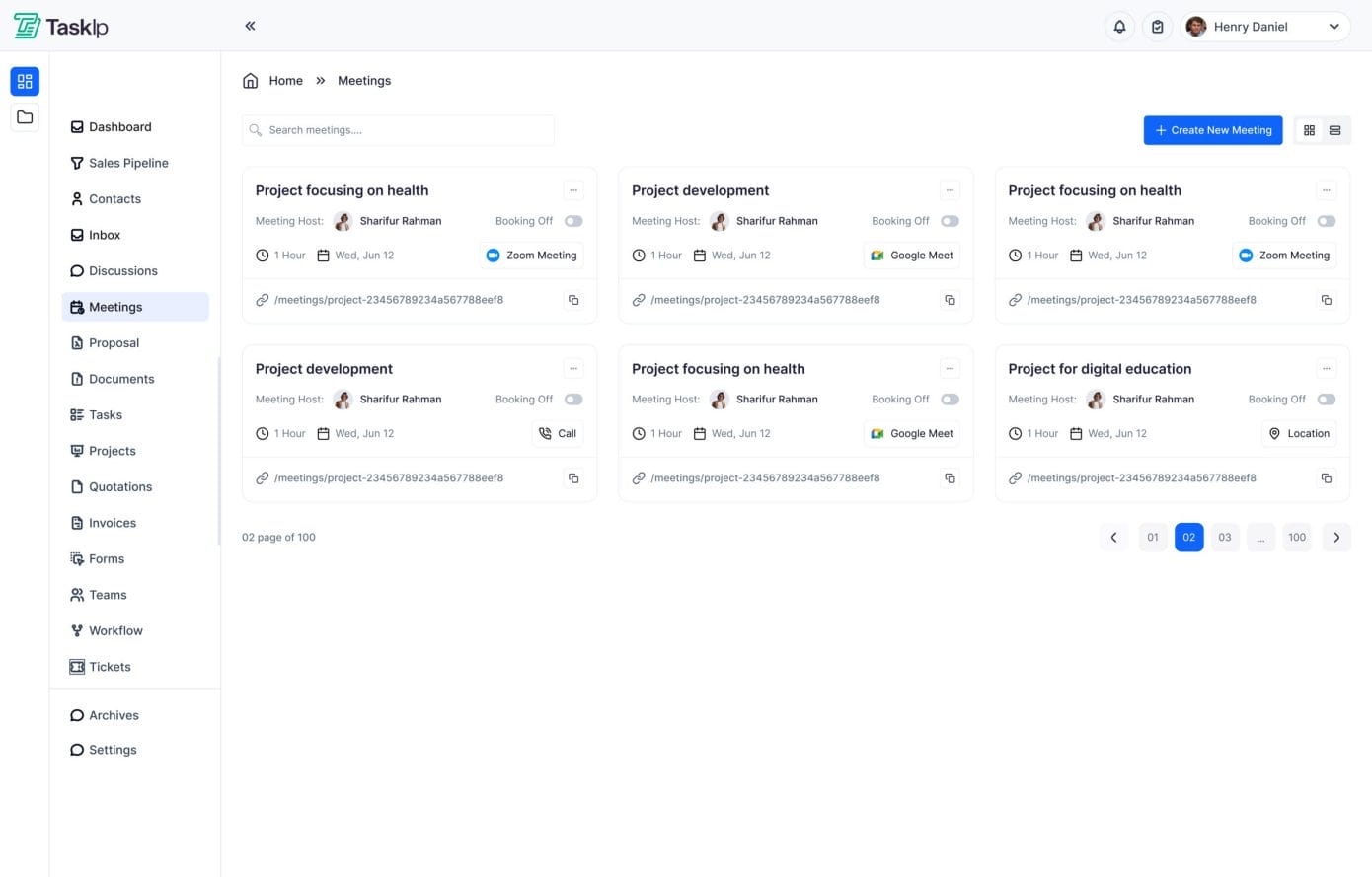Click the Create New Meeting button
This screenshot has width=1372, height=877.
click(1212, 130)
